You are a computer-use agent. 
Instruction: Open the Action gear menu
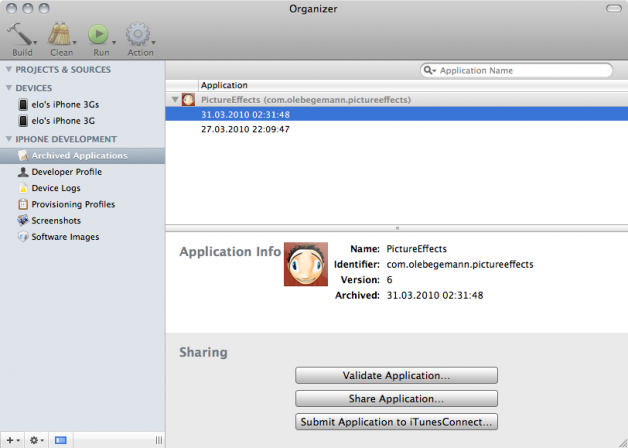coord(139,33)
